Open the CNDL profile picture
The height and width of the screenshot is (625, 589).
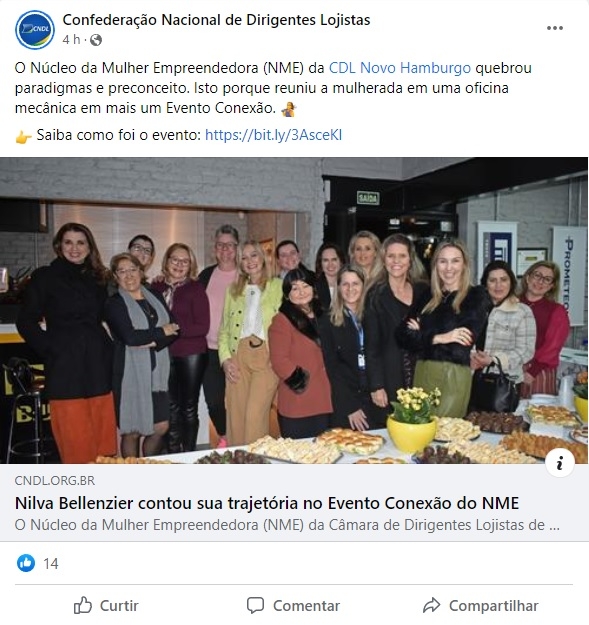[35, 29]
